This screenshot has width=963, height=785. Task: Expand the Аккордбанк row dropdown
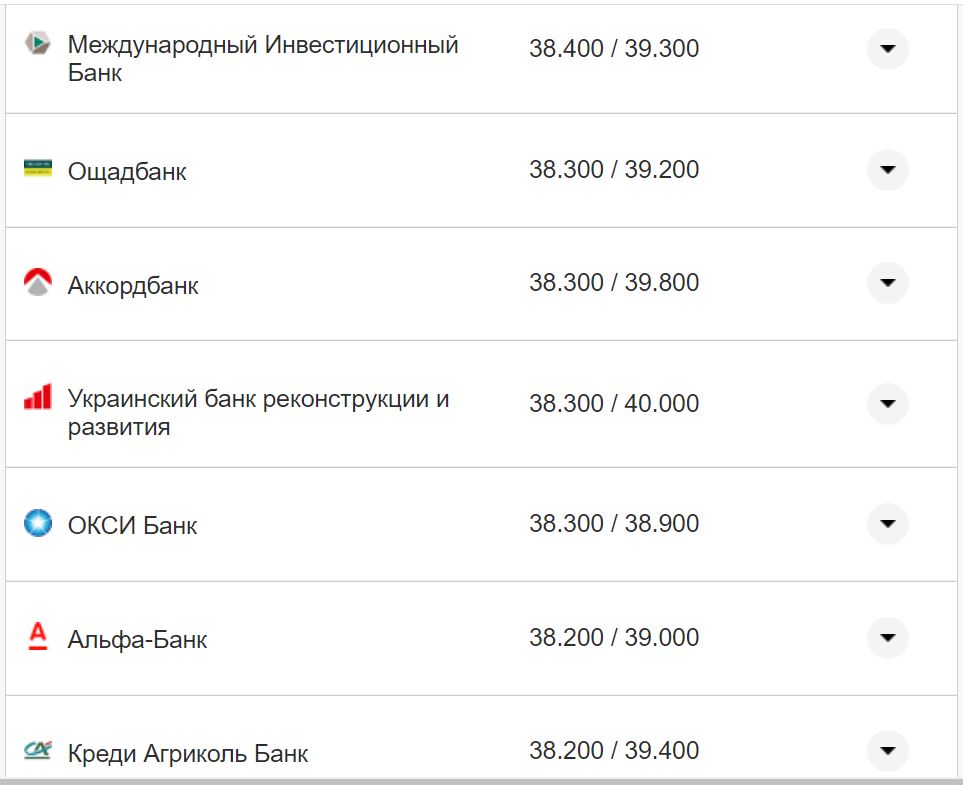tap(887, 283)
